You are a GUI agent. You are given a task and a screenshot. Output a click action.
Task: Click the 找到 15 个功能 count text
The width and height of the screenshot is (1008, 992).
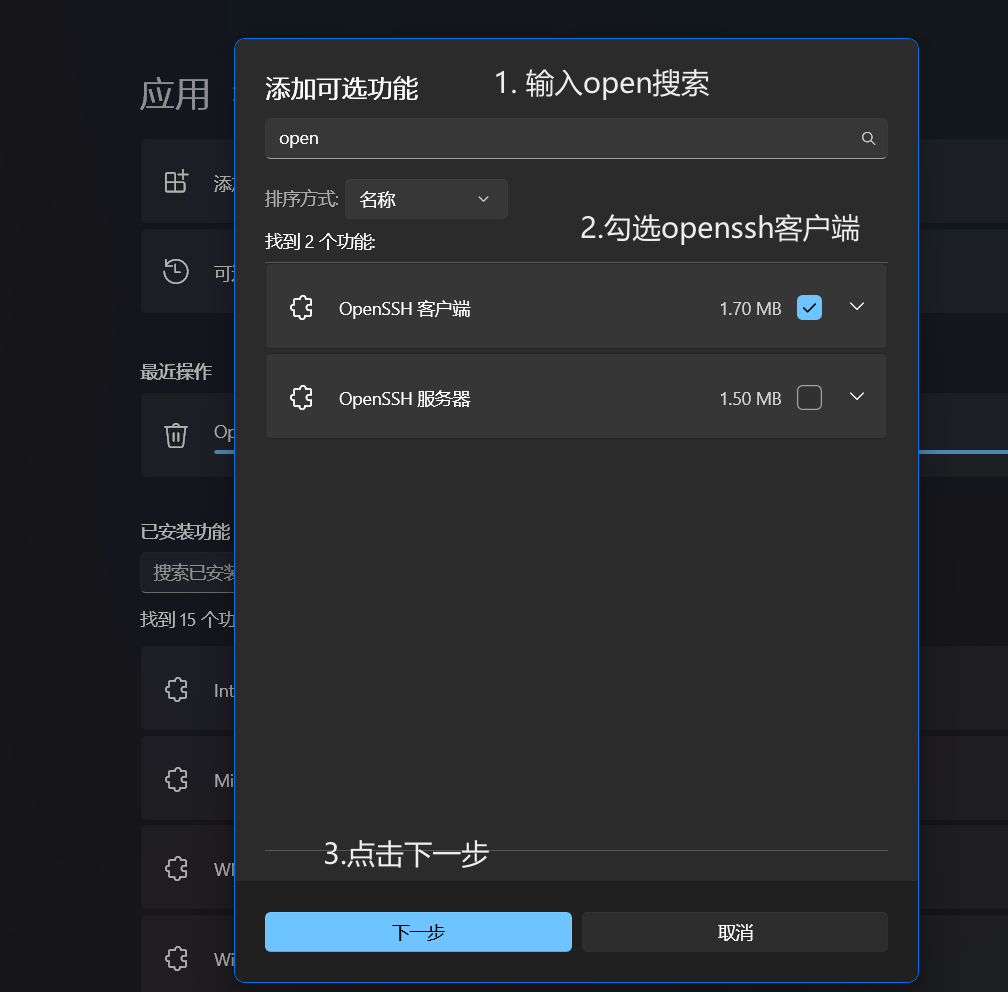(x=187, y=619)
